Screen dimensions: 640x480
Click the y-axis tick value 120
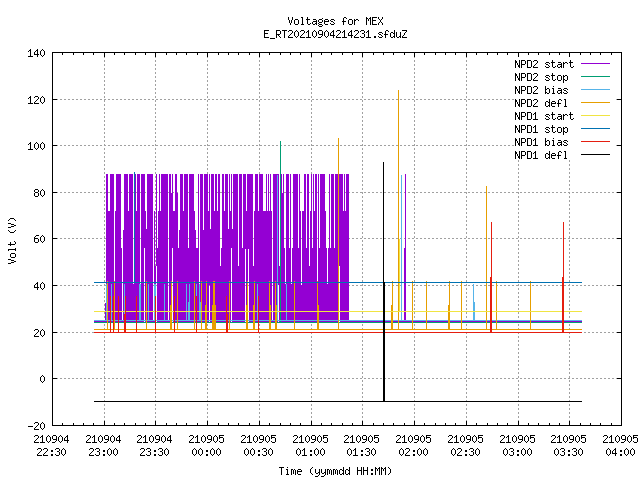[x=36, y=100]
